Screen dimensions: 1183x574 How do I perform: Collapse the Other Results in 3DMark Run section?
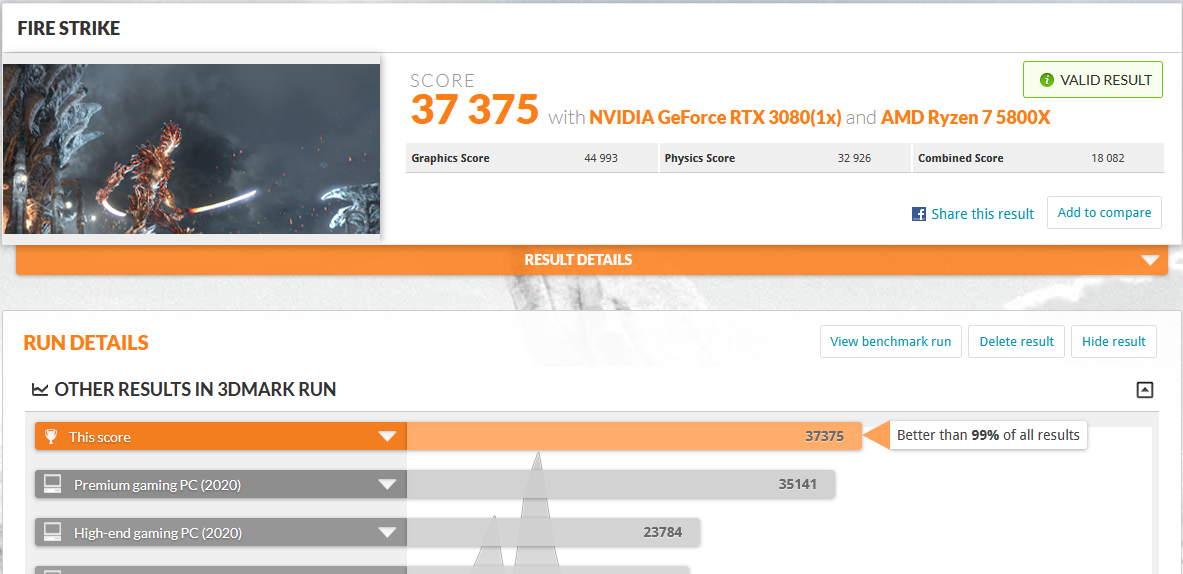point(1145,390)
